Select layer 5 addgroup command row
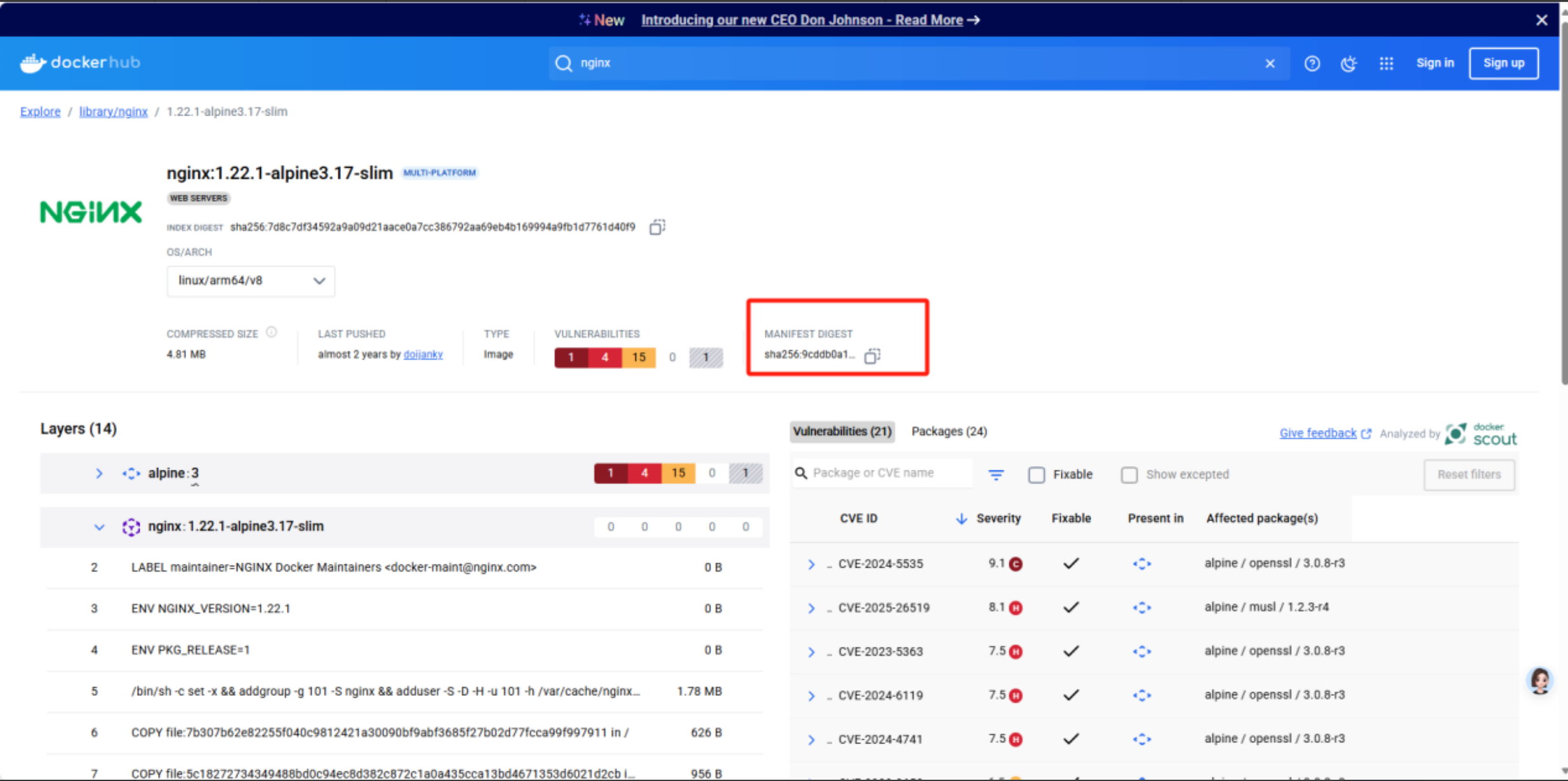Screen dimensions: 1568x781 (404, 691)
